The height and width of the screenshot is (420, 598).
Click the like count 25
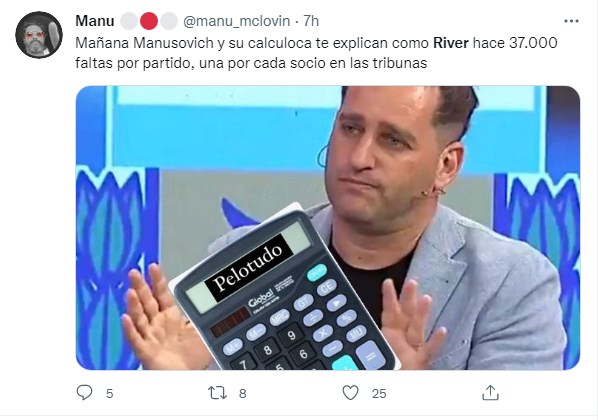[379, 393]
